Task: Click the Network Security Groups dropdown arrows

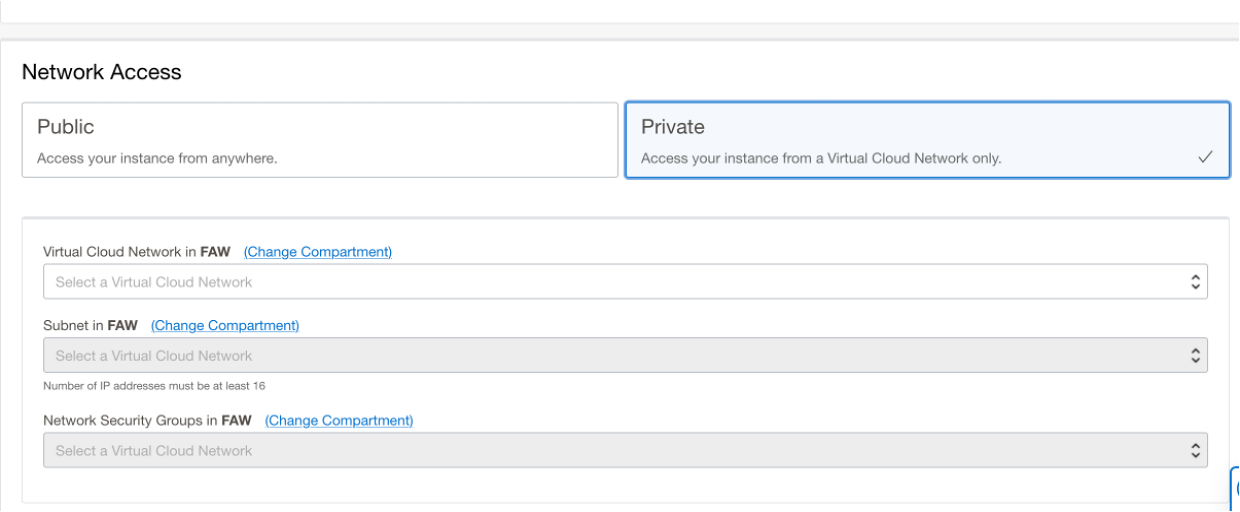Action: 1195,451
